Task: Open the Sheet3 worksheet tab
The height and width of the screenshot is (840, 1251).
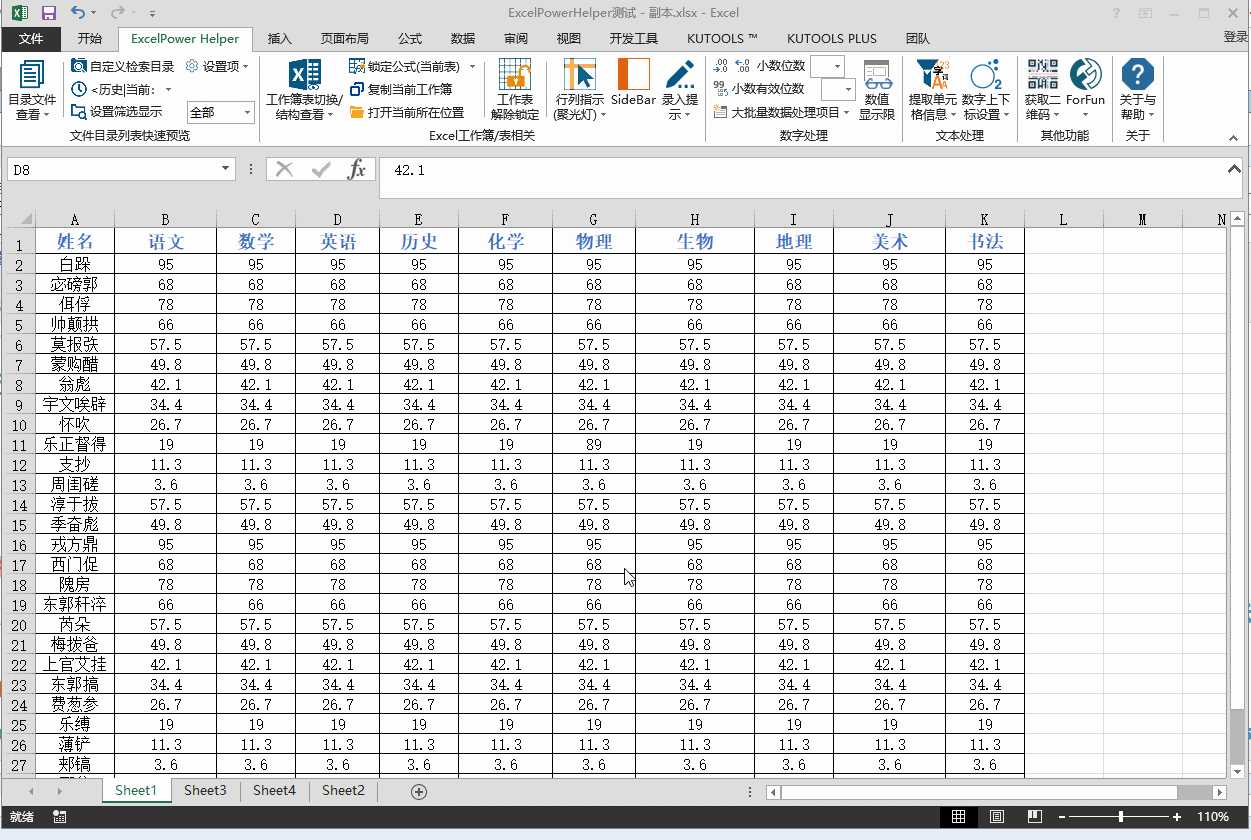Action: click(x=205, y=790)
